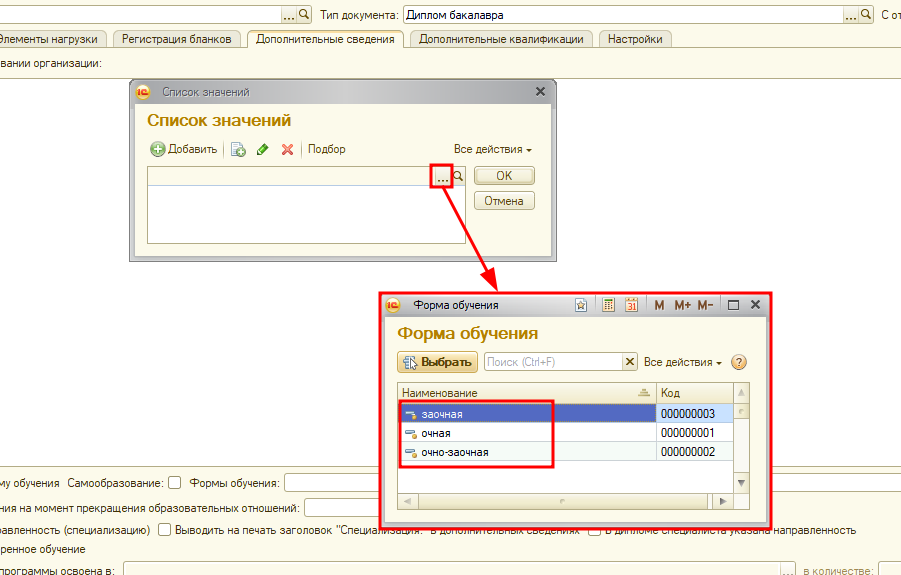Image resolution: width=901 pixels, height=575 pixels.
Task: Select the очно-заочная row
Action: [455, 452]
